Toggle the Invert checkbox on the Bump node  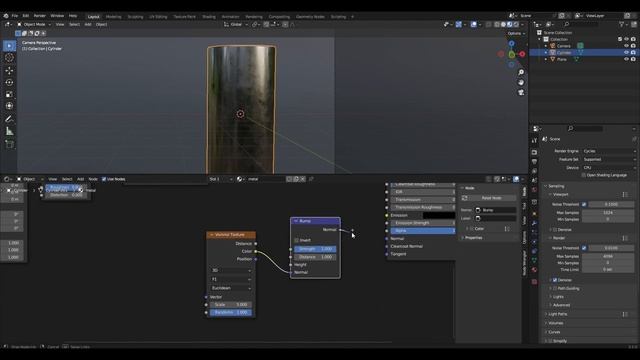point(297,240)
